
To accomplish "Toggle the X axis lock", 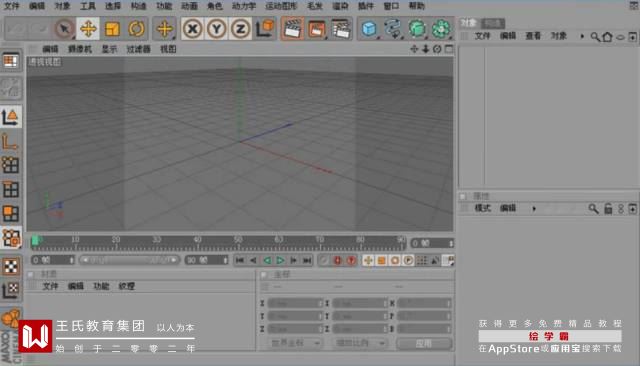I will click(x=193, y=29).
